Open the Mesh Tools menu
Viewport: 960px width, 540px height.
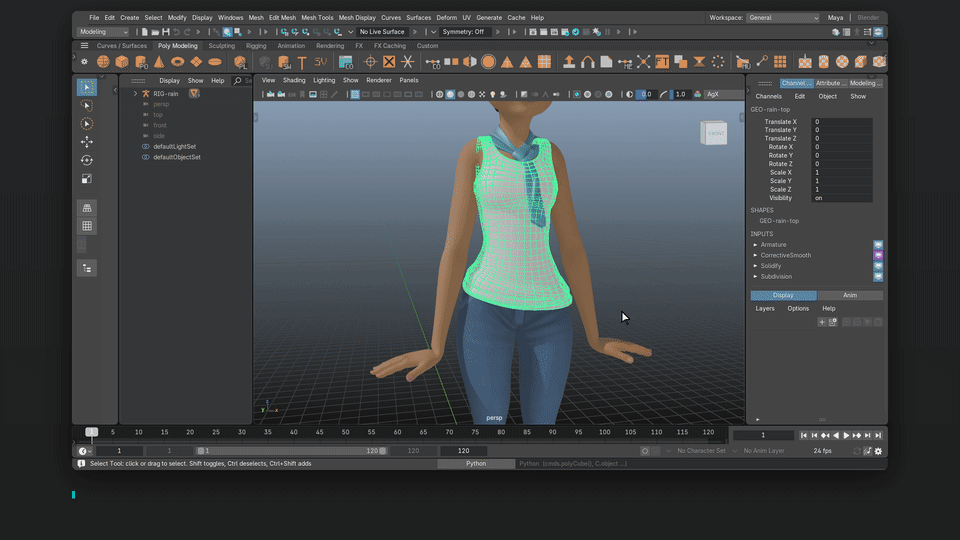317,18
